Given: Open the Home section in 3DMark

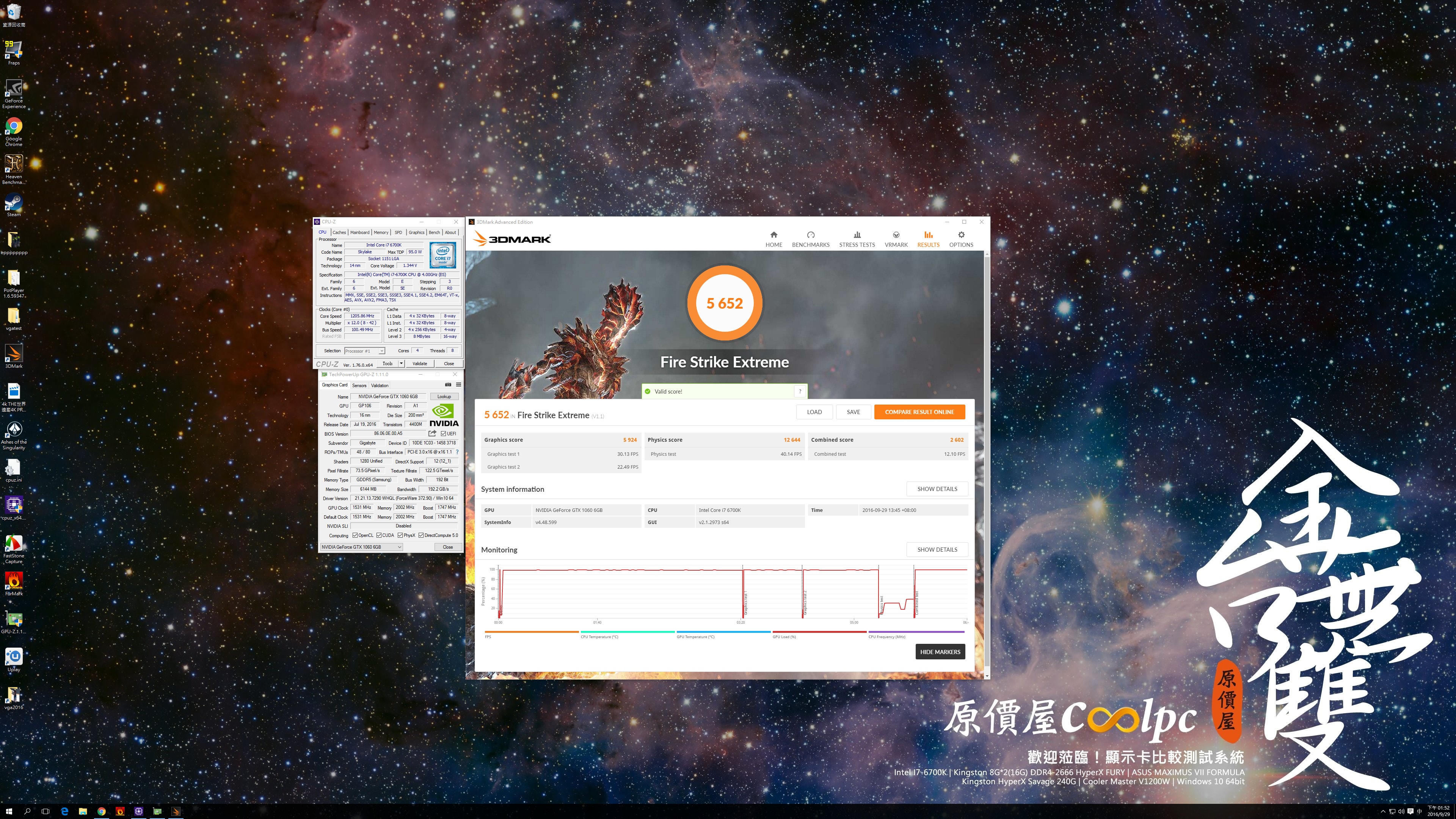Looking at the screenshot, I should 774,239.
